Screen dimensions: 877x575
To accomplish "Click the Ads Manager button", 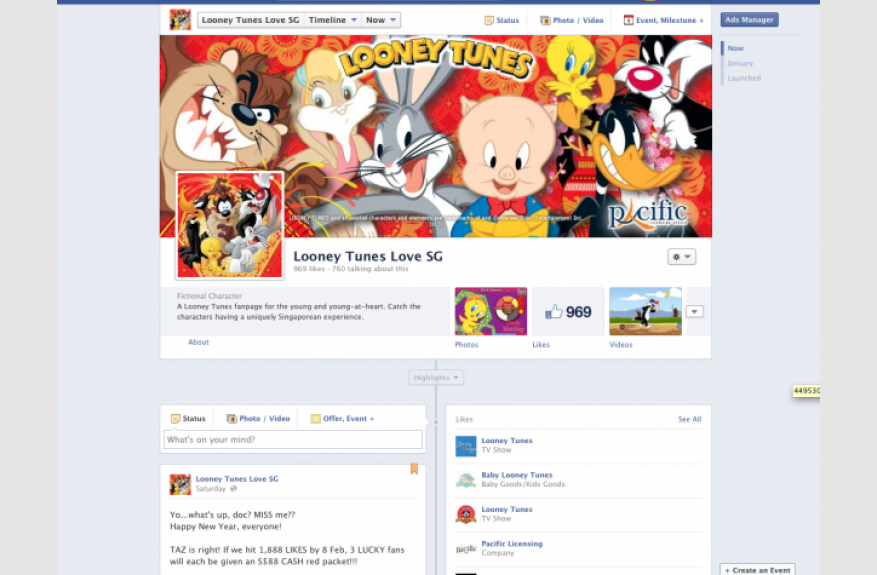I will (749, 20).
